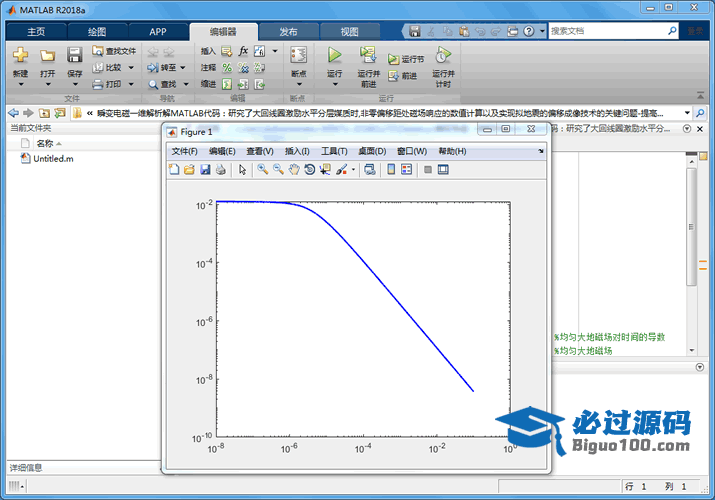Switch to the 绘图 (Plots) ribbon tab
The width and height of the screenshot is (715, 500).
tap(97, 31)
